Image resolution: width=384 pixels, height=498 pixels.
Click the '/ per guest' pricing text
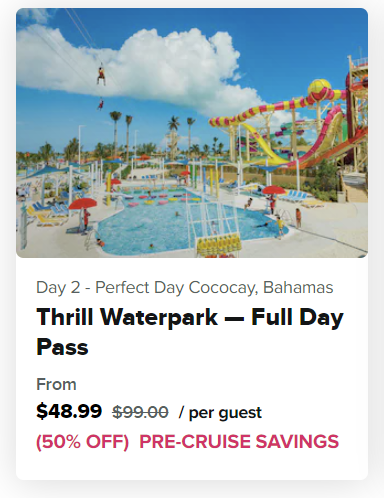coord(220,413)
